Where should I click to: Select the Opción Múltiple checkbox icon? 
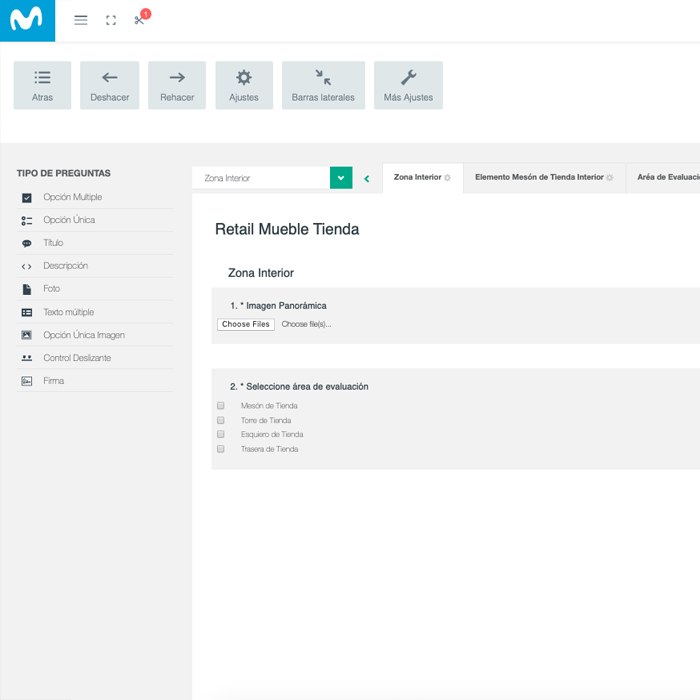[27, 198]
